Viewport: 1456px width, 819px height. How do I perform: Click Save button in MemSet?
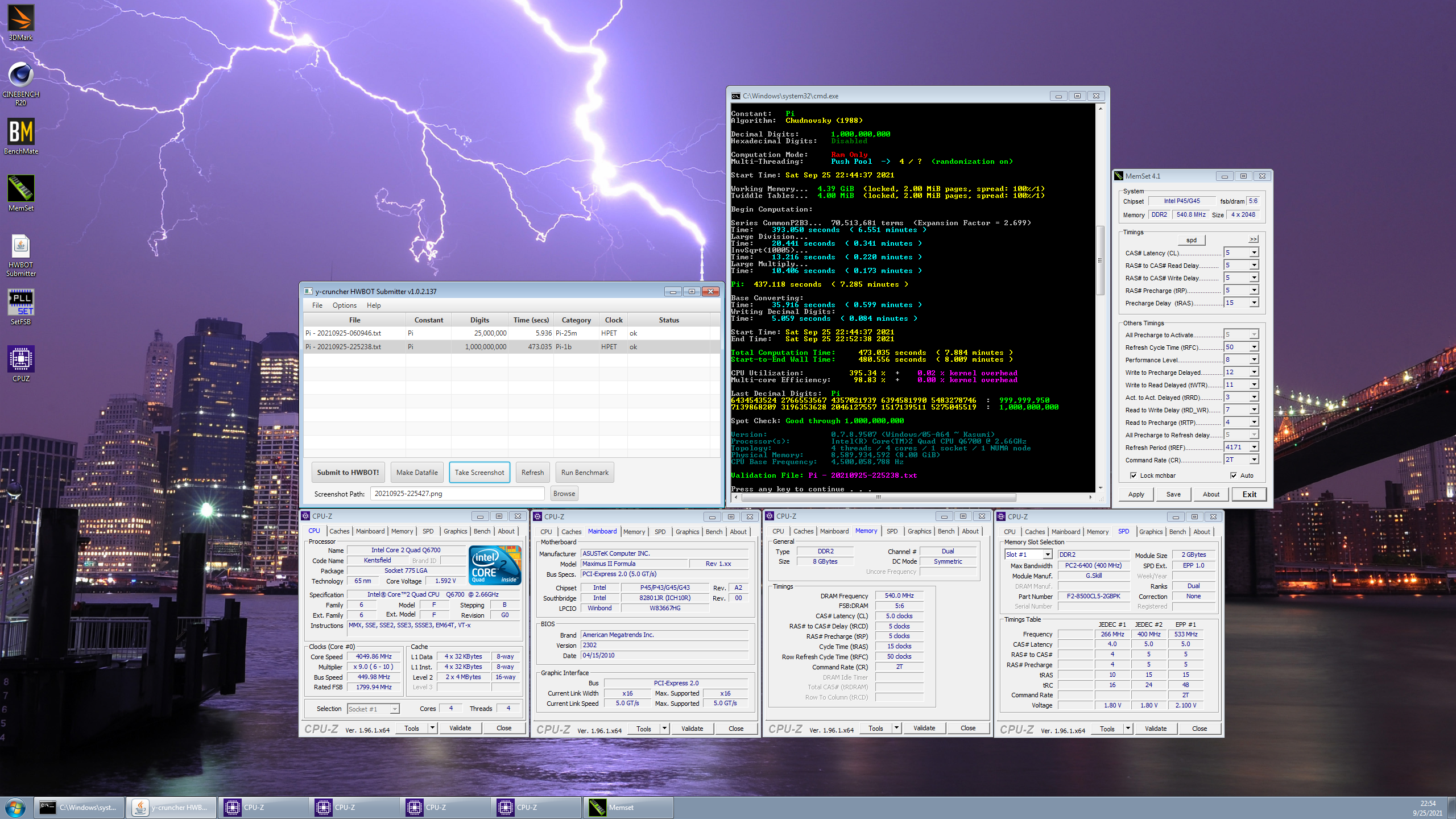pos(1173,494)
